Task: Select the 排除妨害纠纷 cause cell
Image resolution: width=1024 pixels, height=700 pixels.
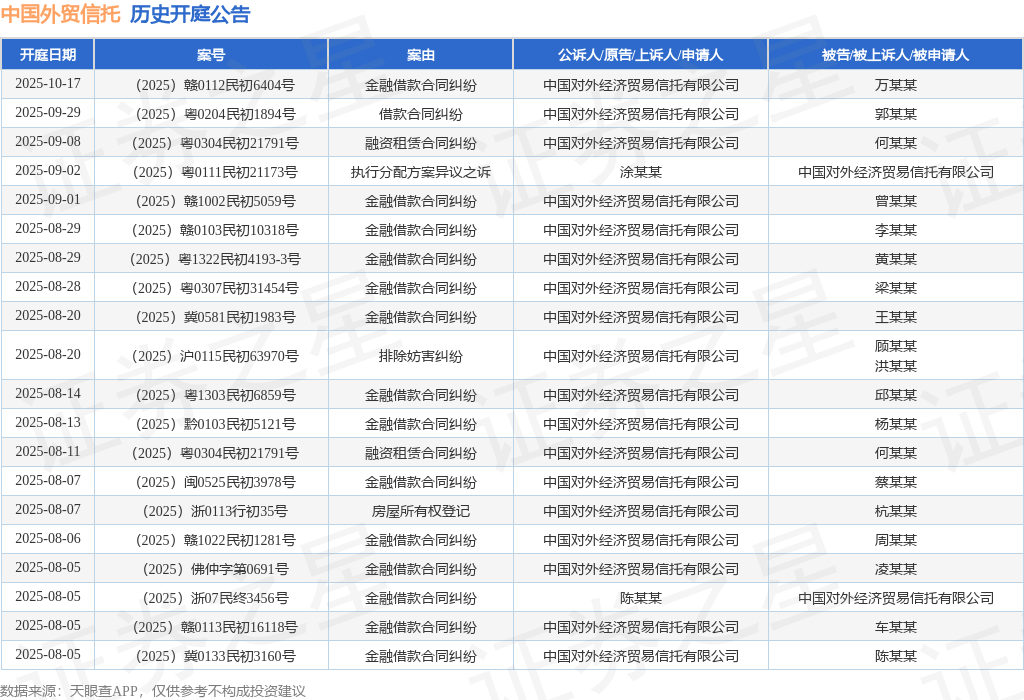Action: tap(421, 356)
